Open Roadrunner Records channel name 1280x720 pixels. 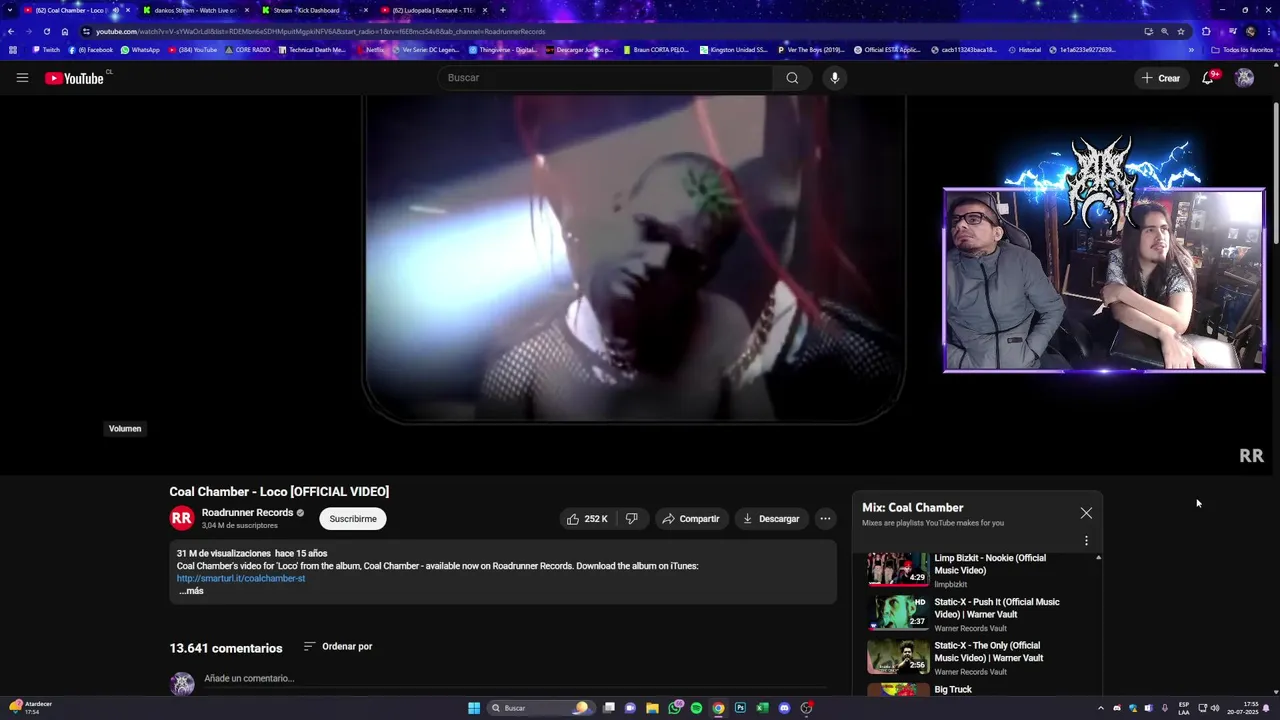click(247, 513)
